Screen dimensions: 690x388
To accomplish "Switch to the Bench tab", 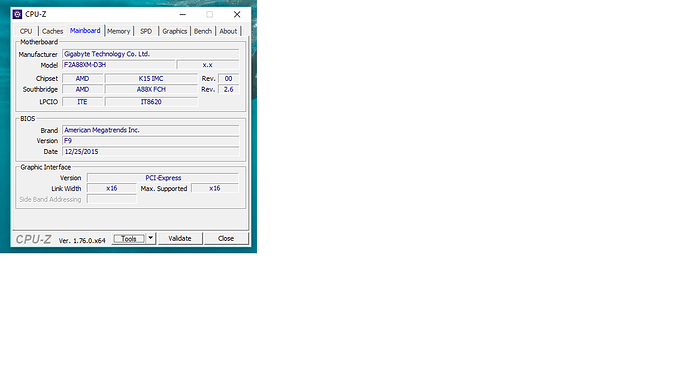I will tap(203, 31).
